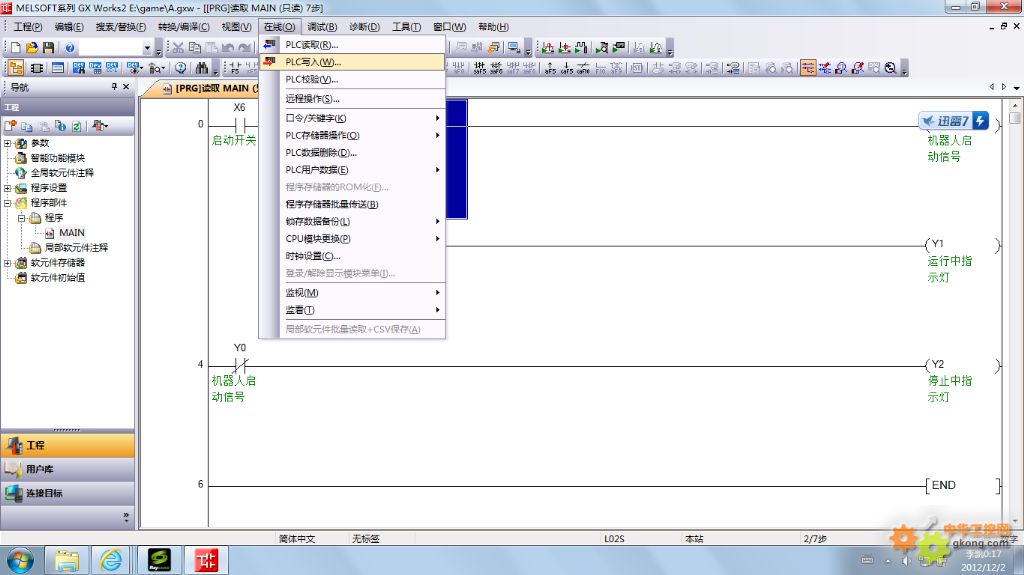This screenshot has height=575, width=1024.
Task: Open the 诊断(D) menu in menu bar
Action: [x=364, y=26]
